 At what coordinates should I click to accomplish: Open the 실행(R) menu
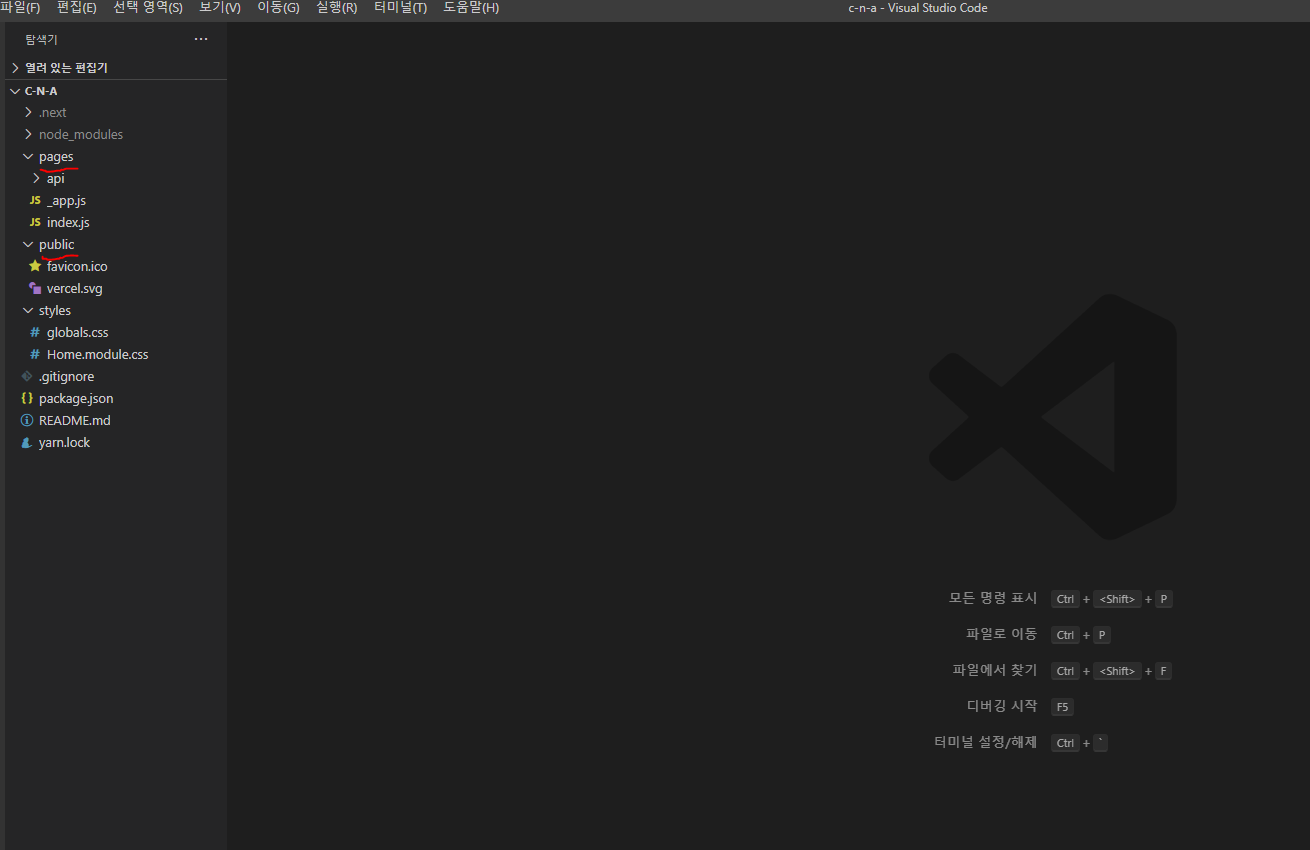[336, 8]
